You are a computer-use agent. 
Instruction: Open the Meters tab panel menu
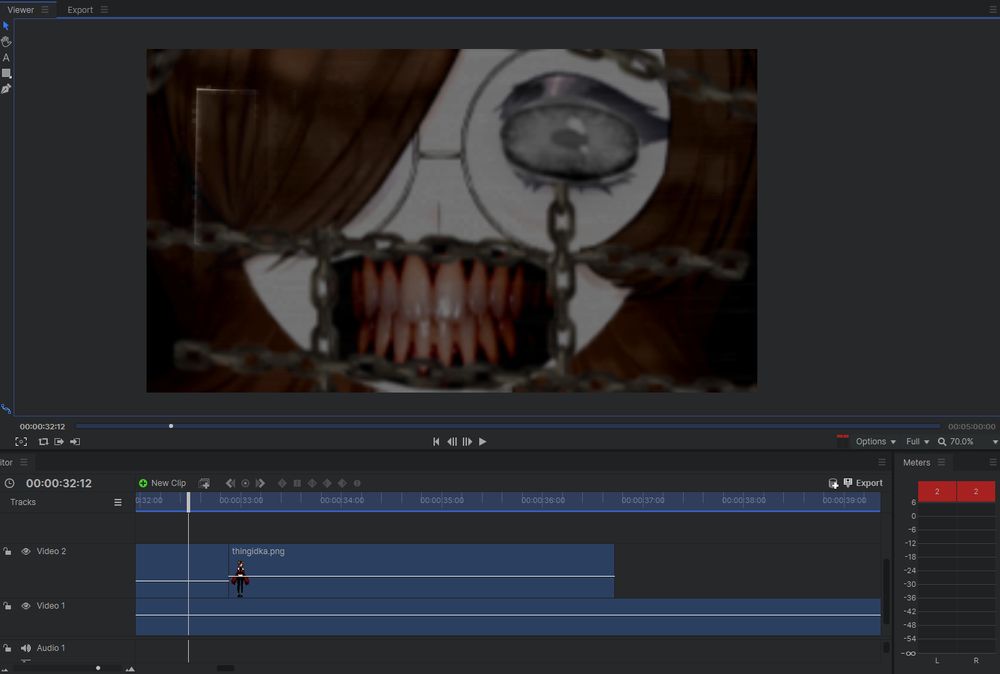coord(941,462)
